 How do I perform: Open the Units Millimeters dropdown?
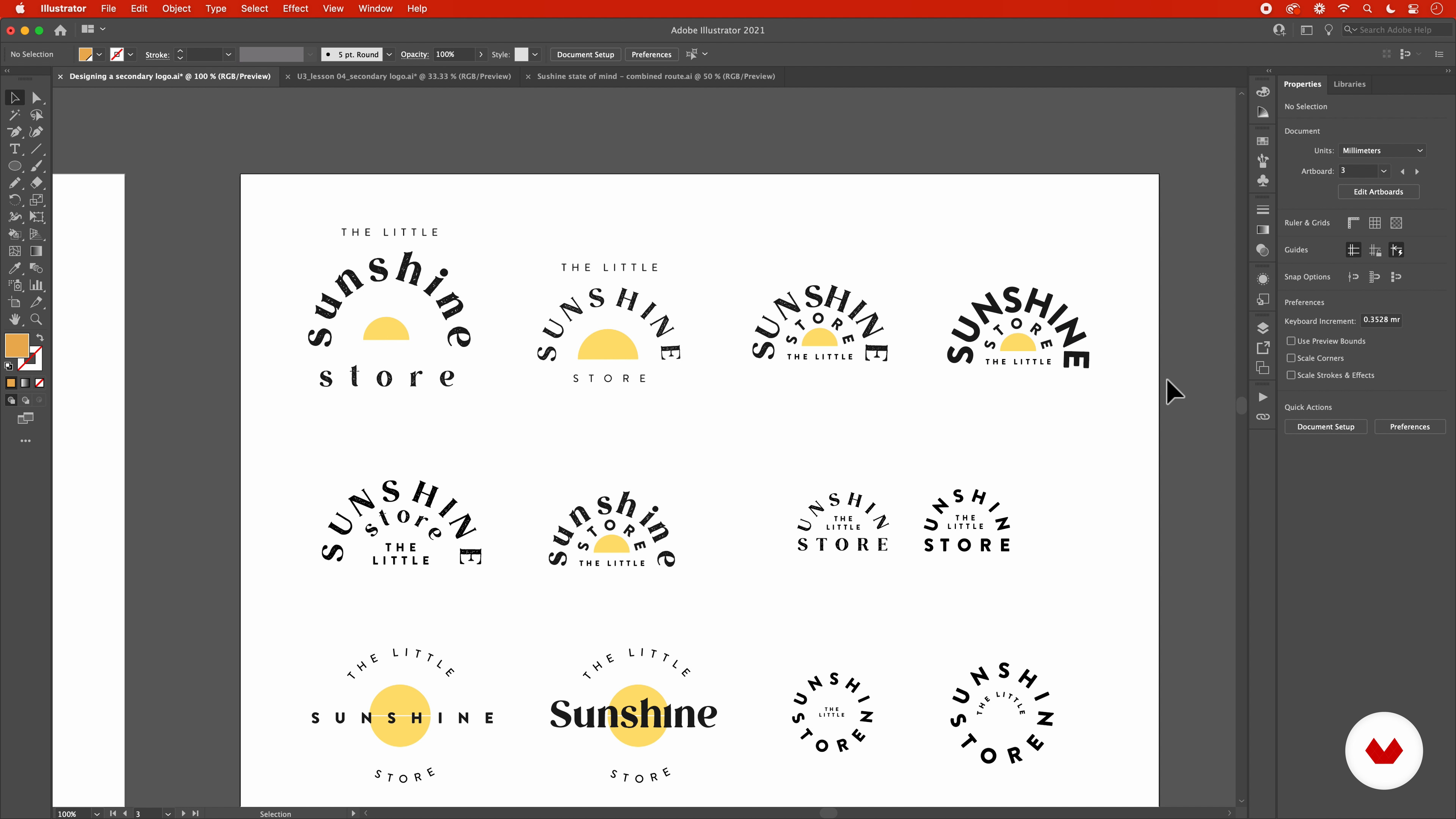tap(1381, 151)
